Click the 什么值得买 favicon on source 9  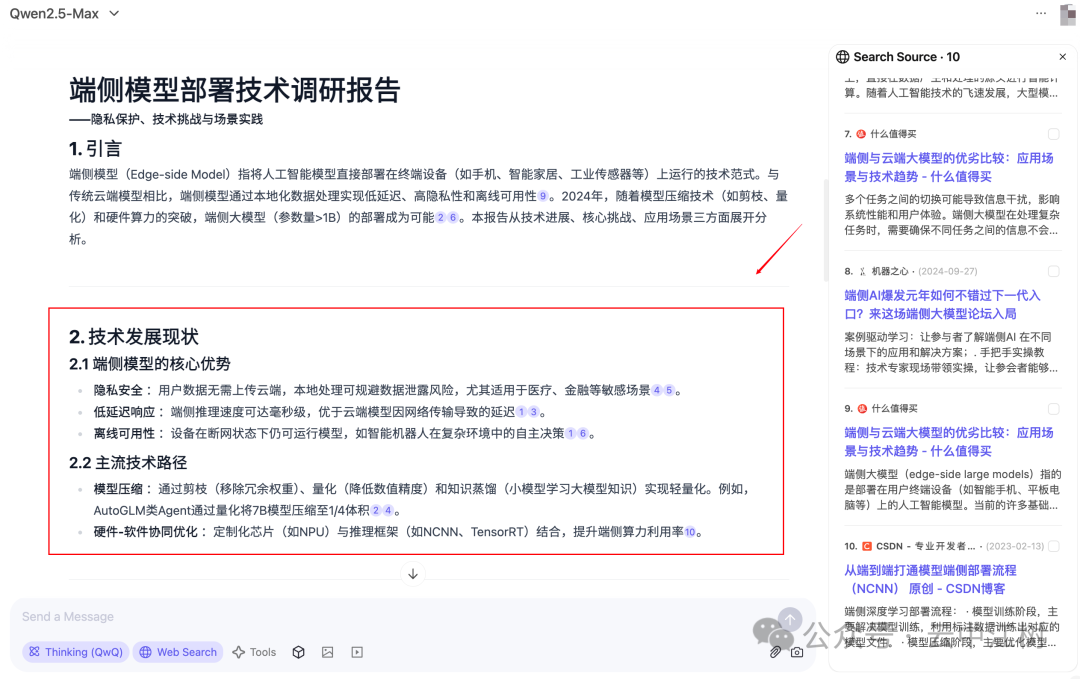(862, 408)
